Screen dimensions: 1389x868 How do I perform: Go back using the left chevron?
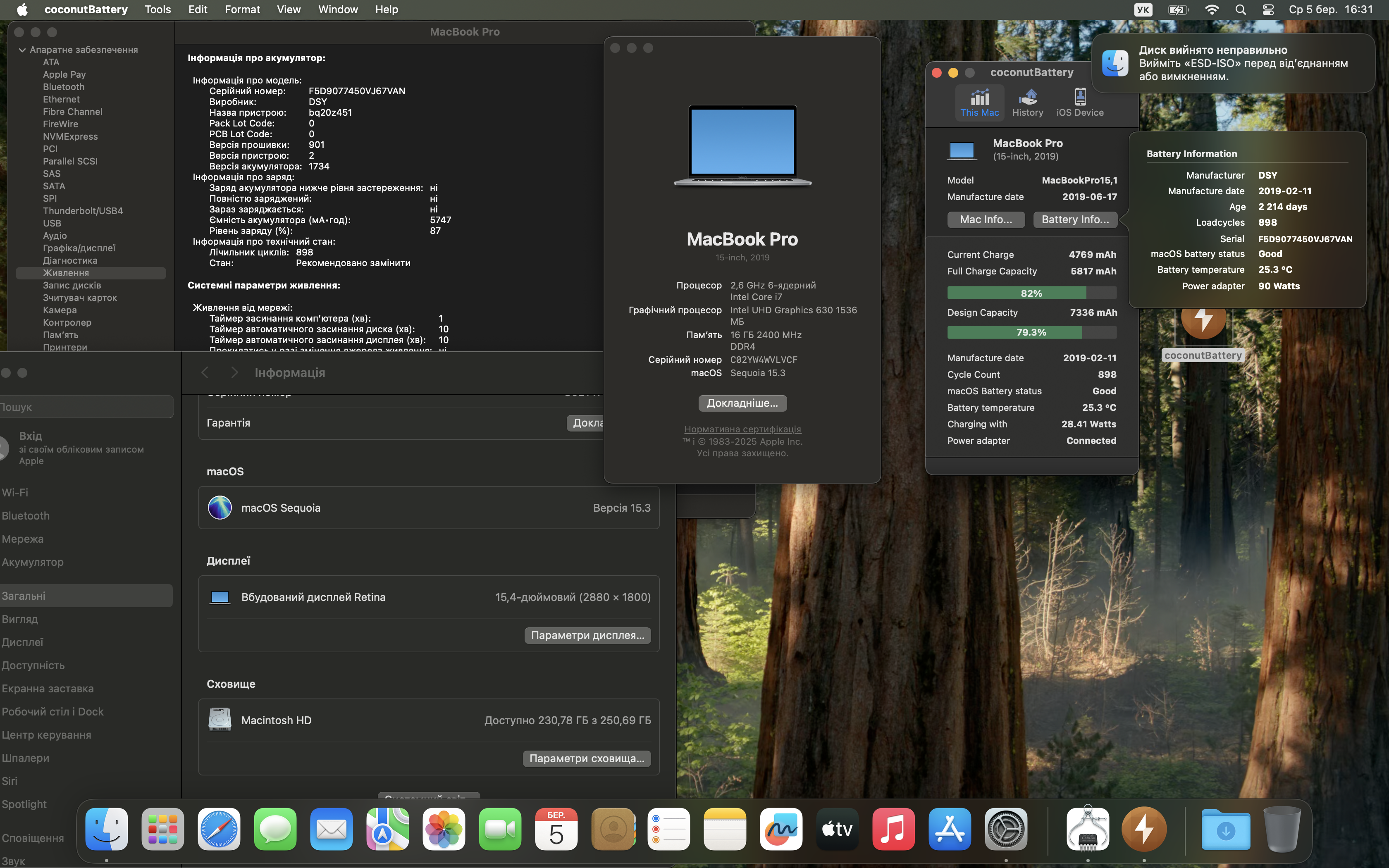point(205,372)
